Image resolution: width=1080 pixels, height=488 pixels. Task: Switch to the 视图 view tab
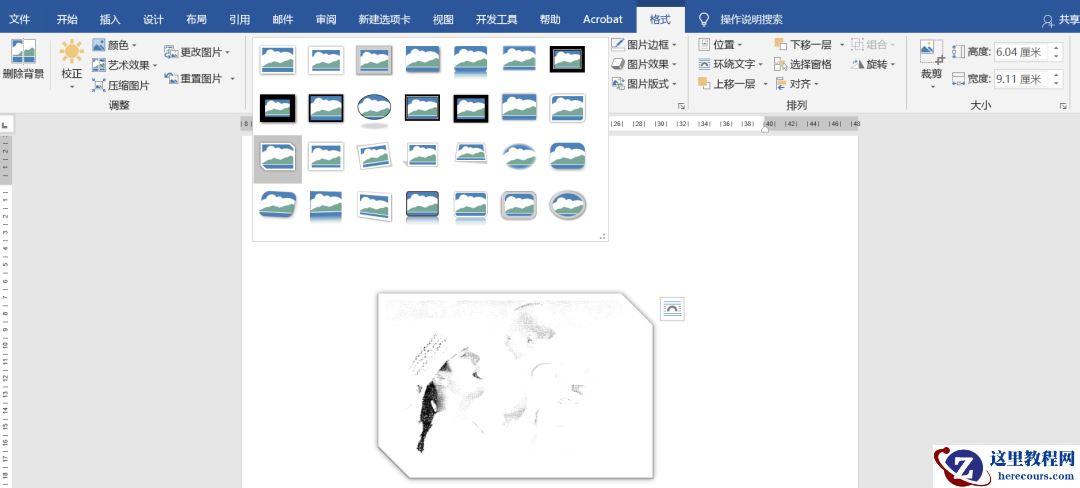pyautogui.click(x=443, y=19)
